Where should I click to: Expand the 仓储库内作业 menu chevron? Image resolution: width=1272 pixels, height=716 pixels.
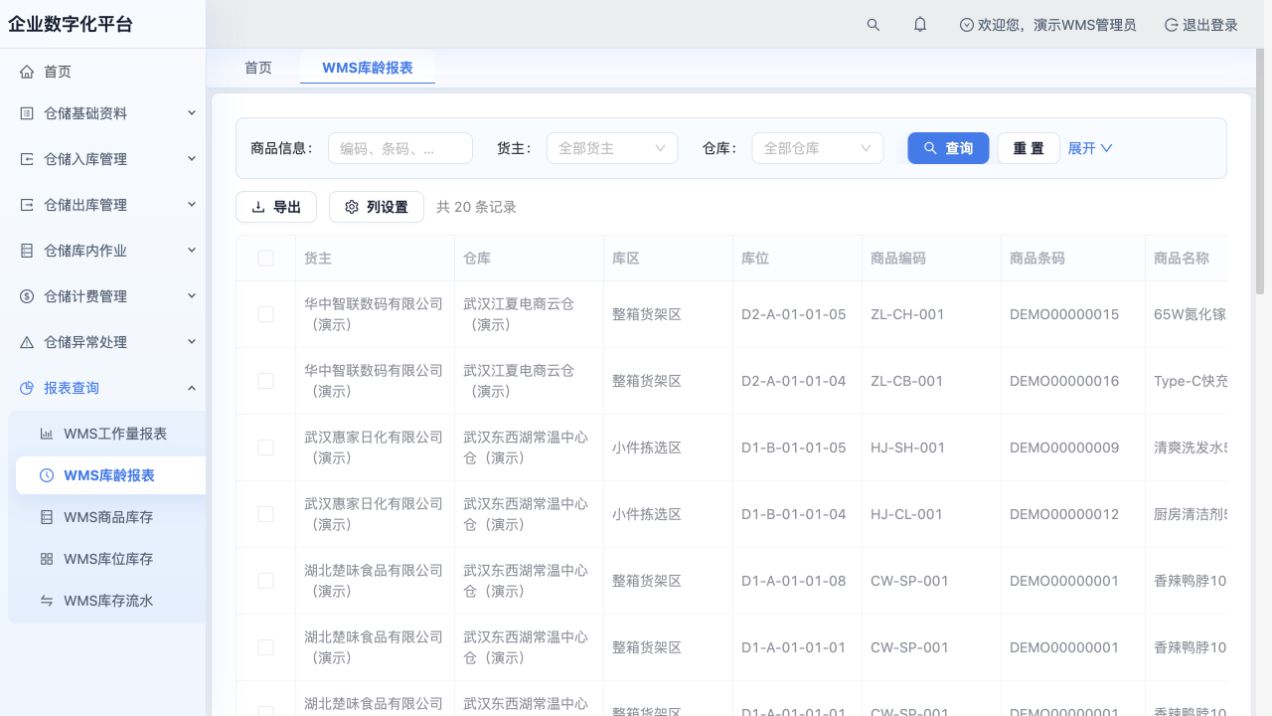tap(191, 251)
